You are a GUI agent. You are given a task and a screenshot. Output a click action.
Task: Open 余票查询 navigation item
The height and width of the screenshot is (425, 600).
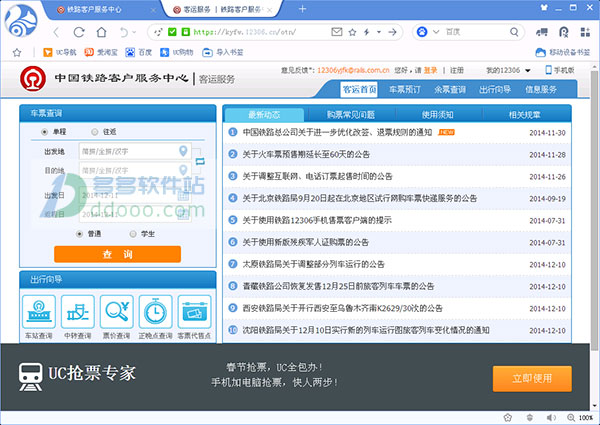tap(450, 90)
